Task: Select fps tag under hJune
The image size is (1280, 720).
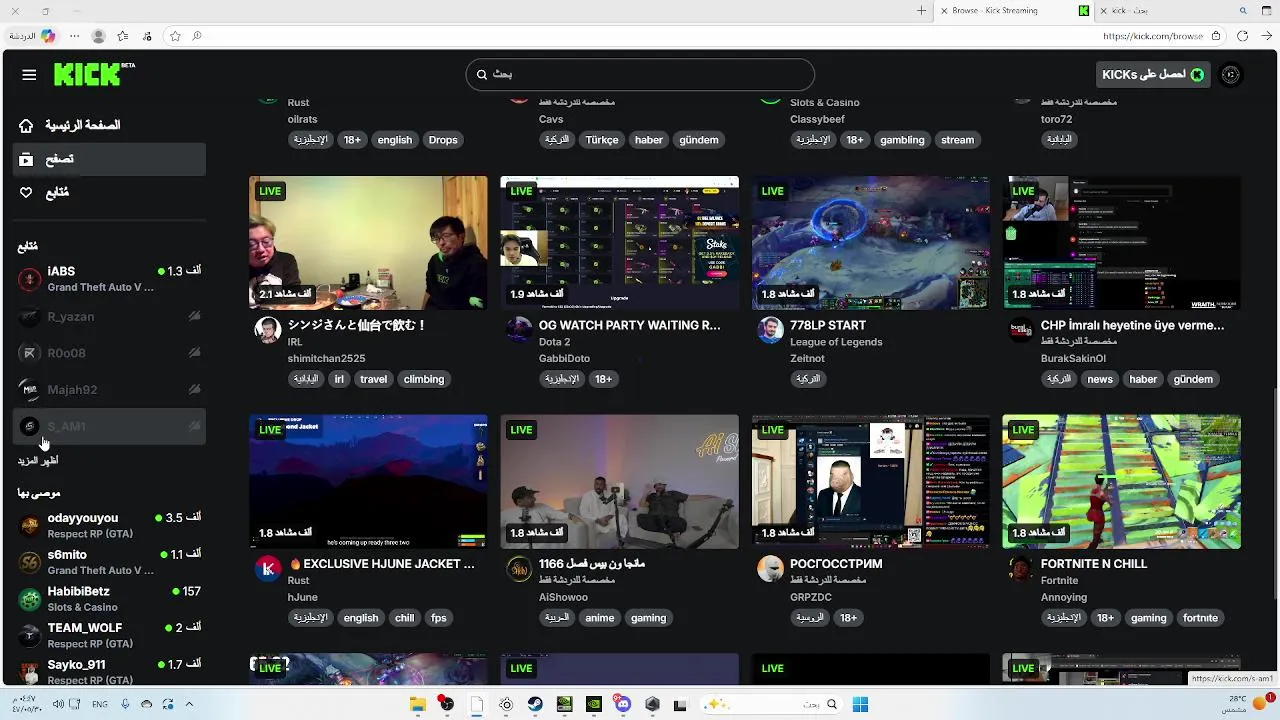Action: click(439, 618)
